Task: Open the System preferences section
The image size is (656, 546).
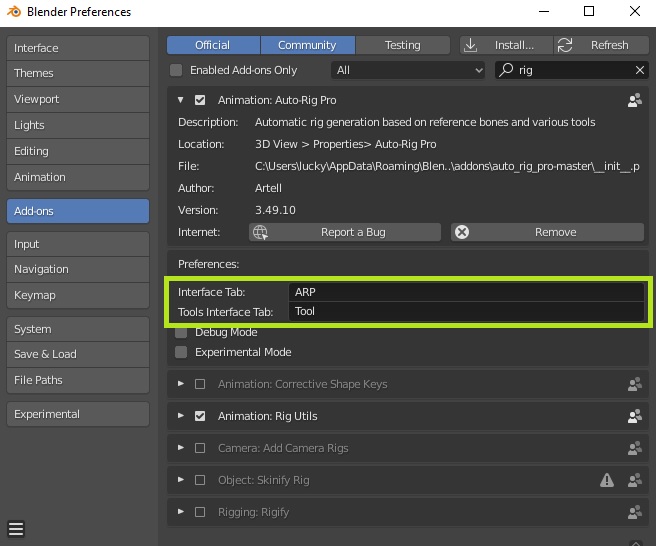Action: [x=78, y=329]
